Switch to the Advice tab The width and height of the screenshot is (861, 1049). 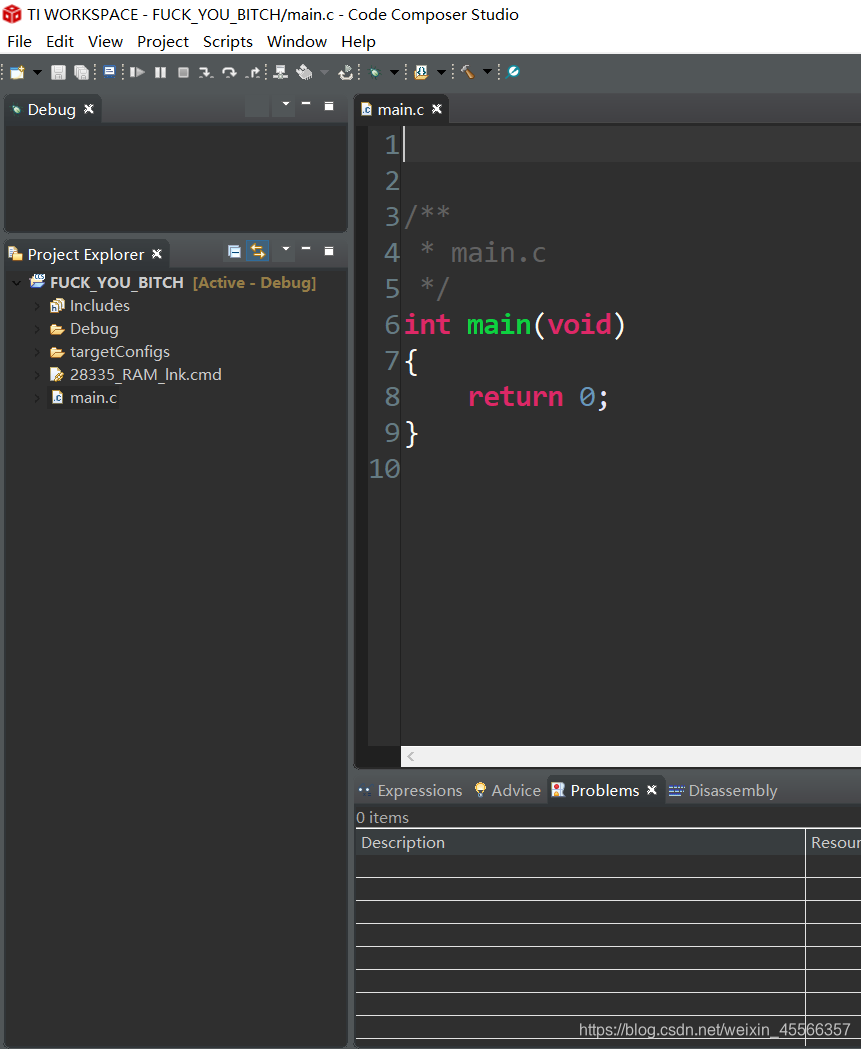[516, 791]
